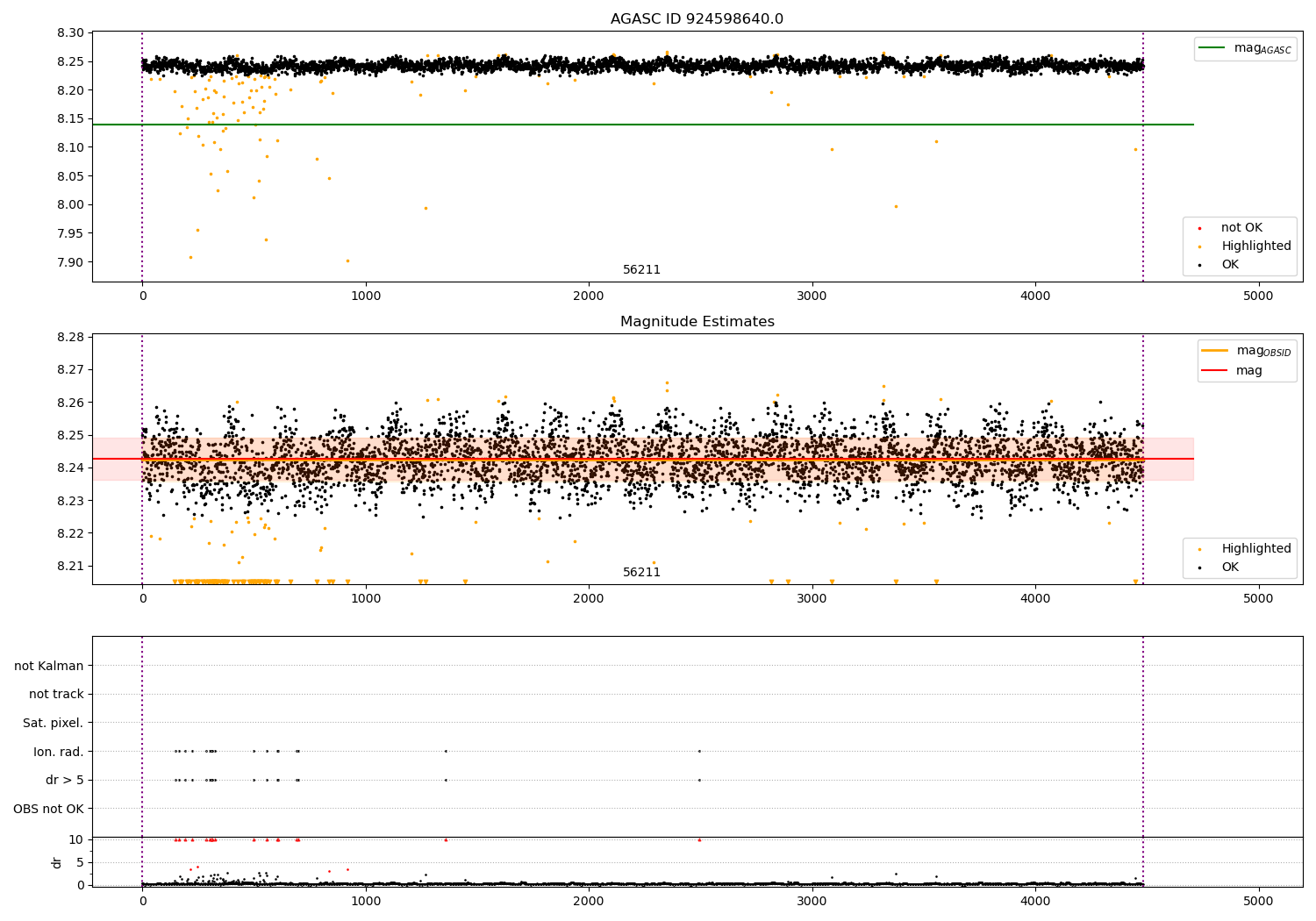The width and height of the screenshot is (1316, 921).
Task: Click the '8.22' y-axis tick label
Action: coord(70,533)
